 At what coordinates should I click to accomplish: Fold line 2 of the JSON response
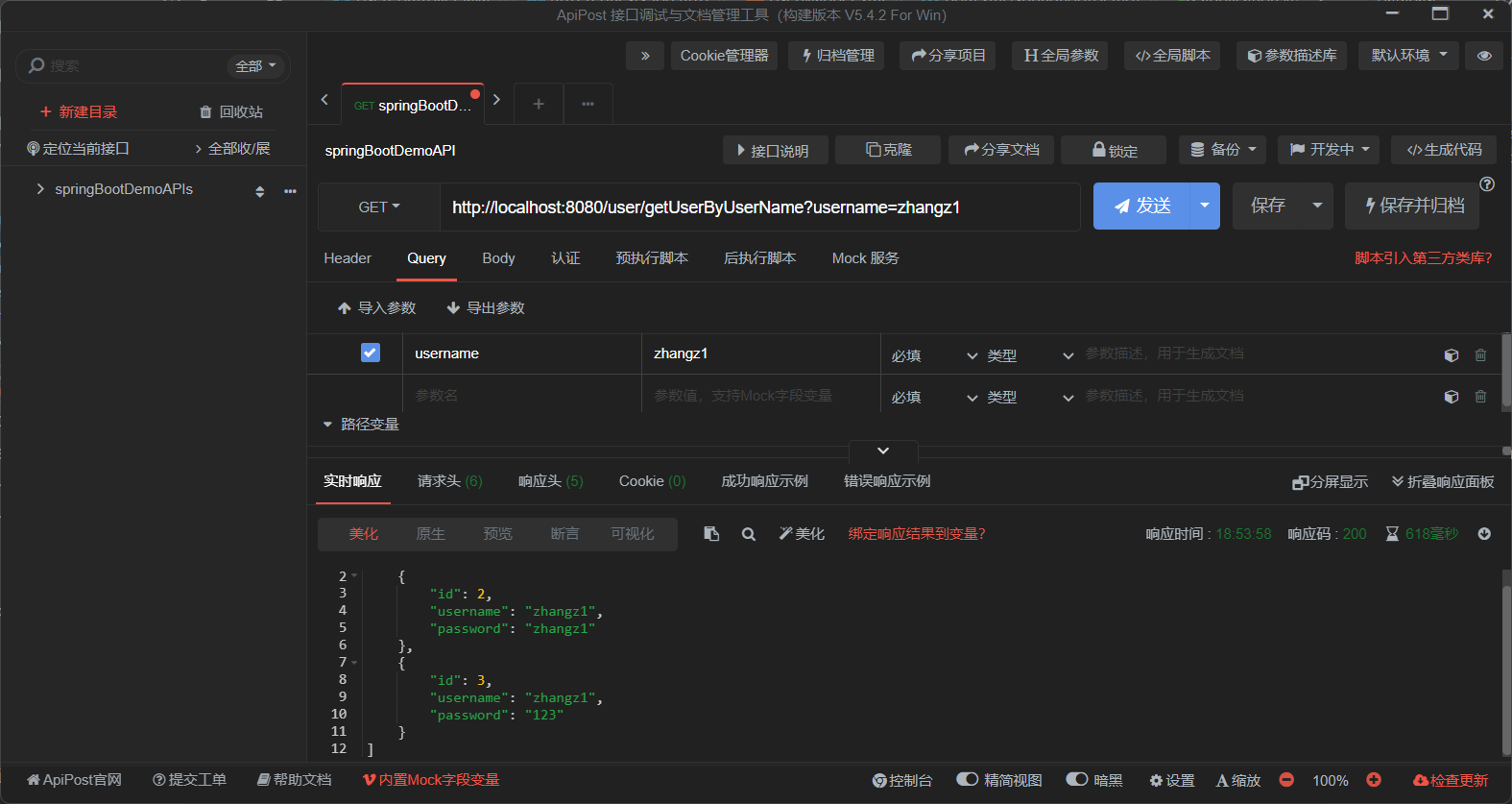pyautogui.click(x=354, y=576)
